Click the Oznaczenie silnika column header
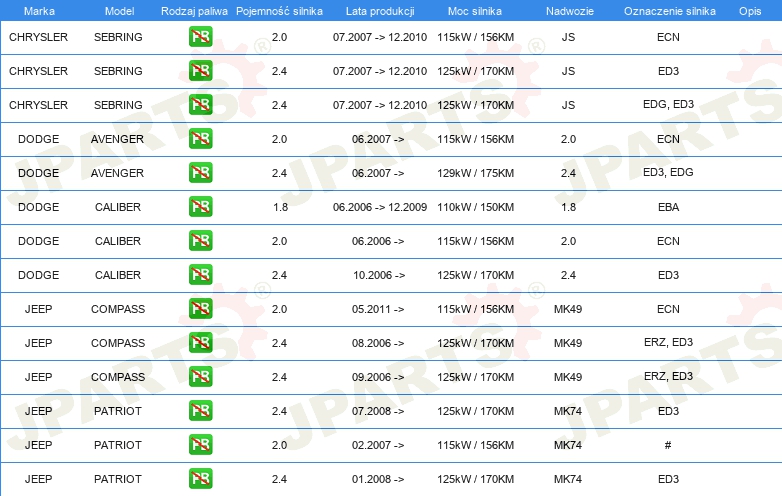 [669, 11]
